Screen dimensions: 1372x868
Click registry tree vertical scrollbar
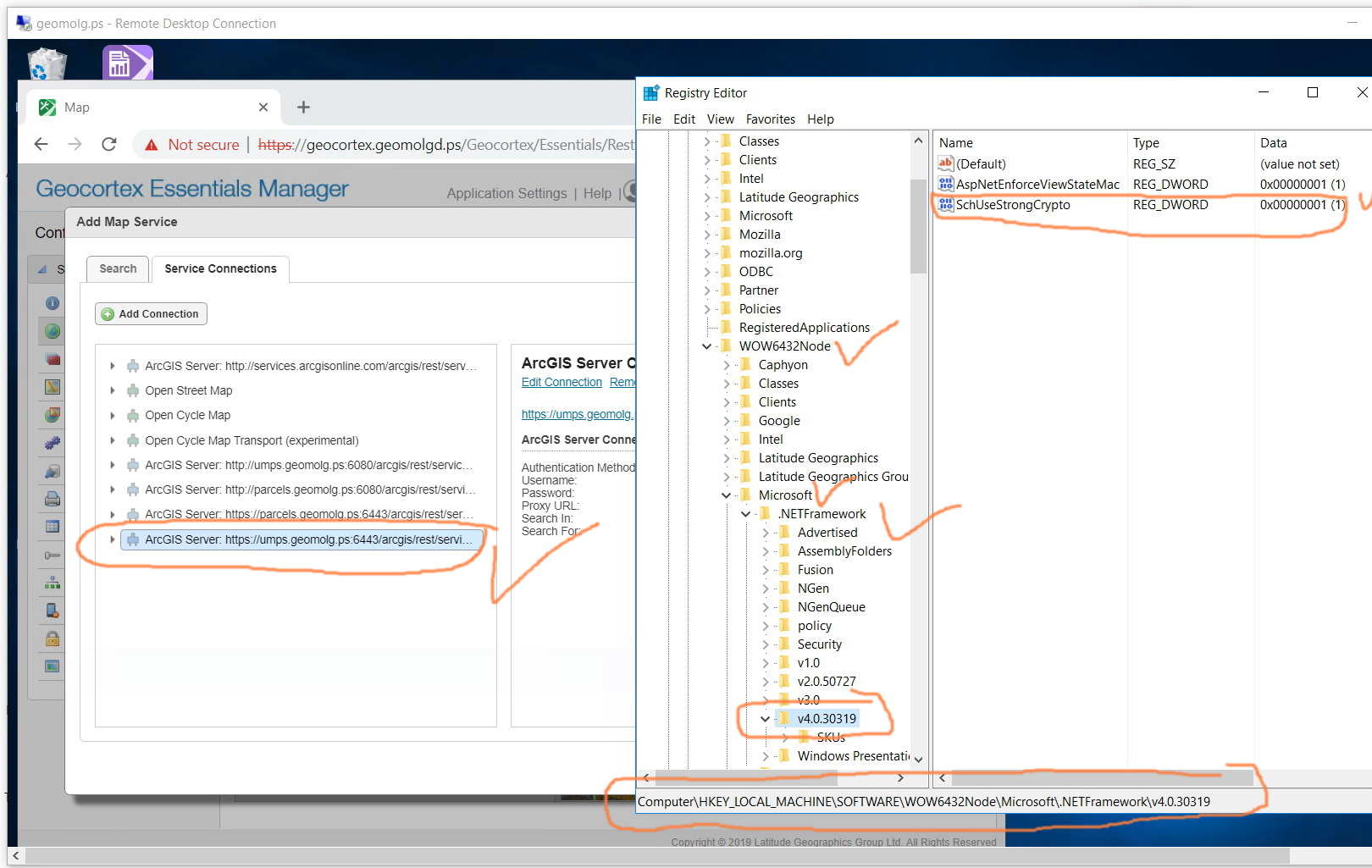click(918, 226)
